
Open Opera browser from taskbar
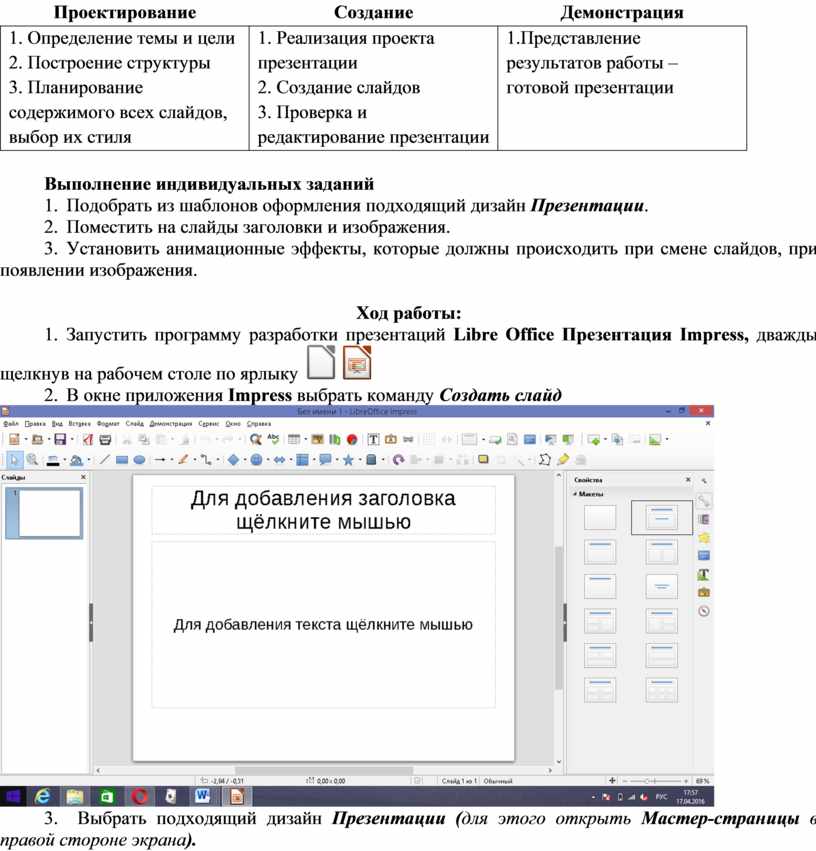(140, 796)
